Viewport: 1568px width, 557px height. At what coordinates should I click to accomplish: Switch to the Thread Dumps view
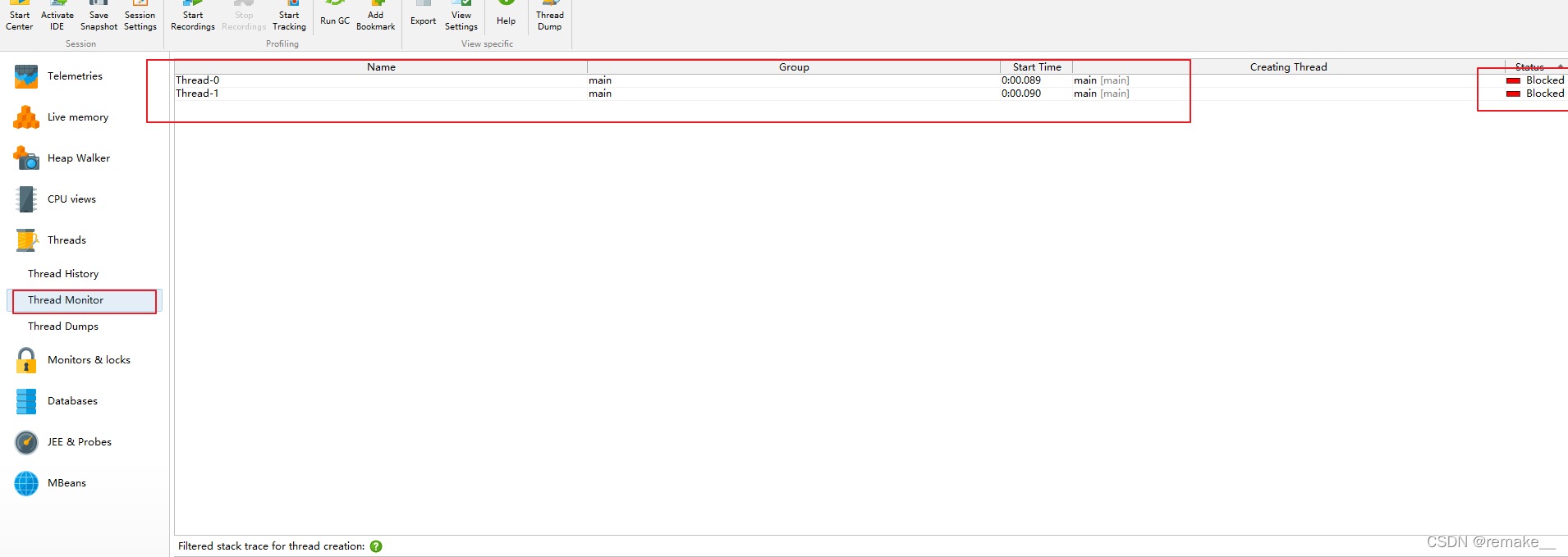click(63, 326)
